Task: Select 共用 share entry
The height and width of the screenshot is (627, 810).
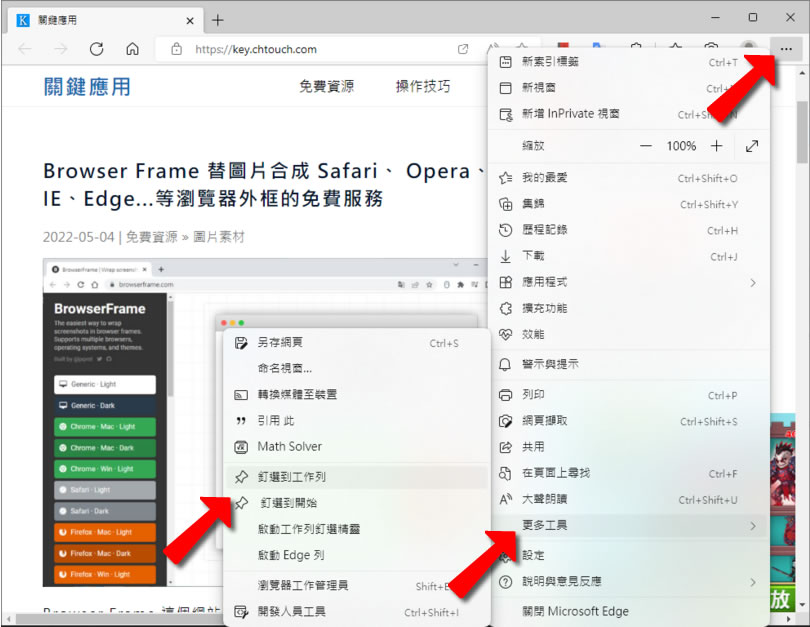Action: click(x=628, y=447)
